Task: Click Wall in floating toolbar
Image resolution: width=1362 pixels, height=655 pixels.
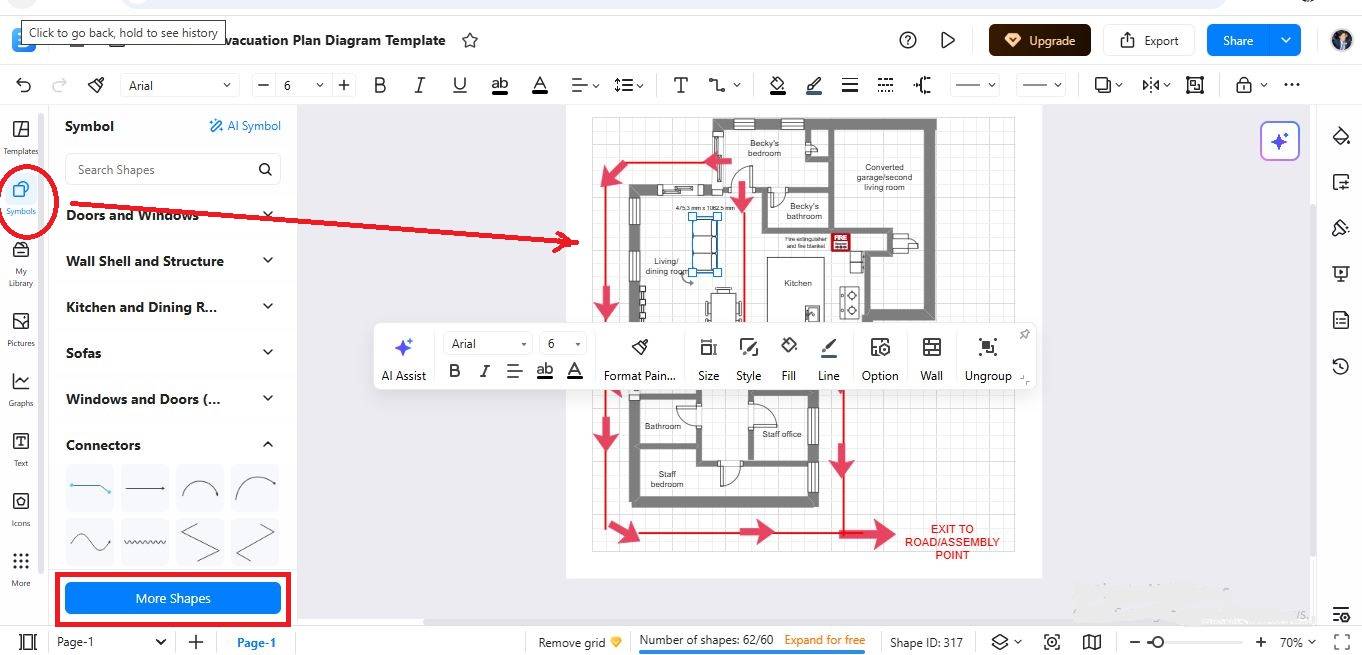Action: (932, 358)
